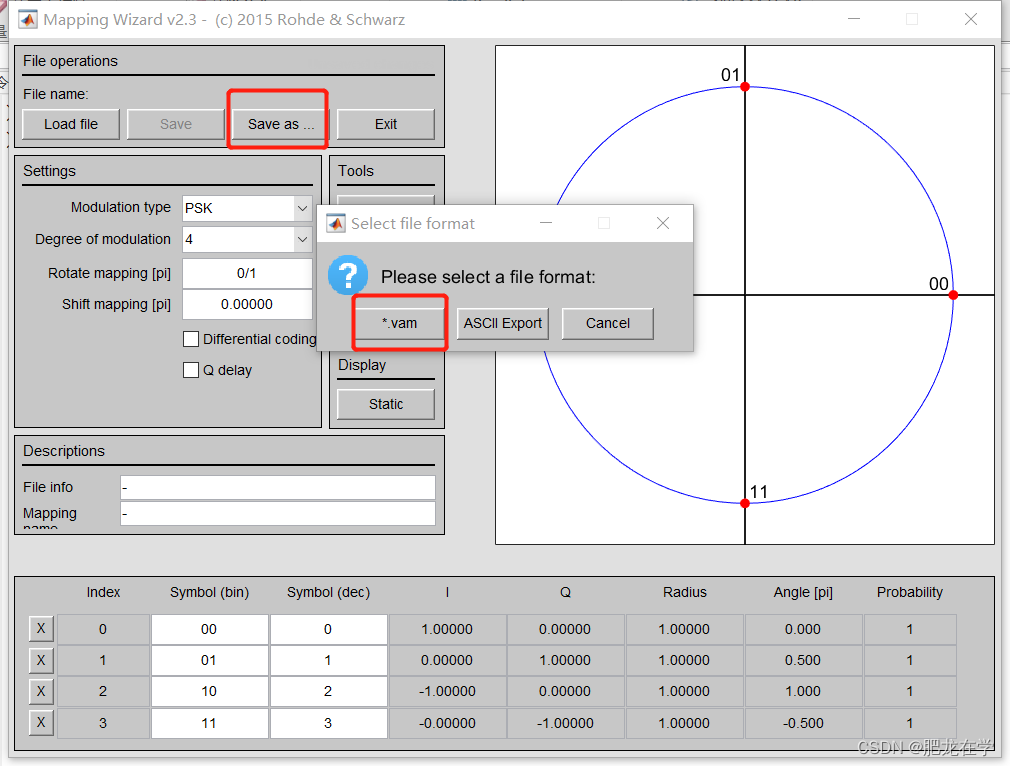Select the red constellation point labeled 00
Image resolution: width=1010 pixels, height=766 pixels.
point(953,294)
